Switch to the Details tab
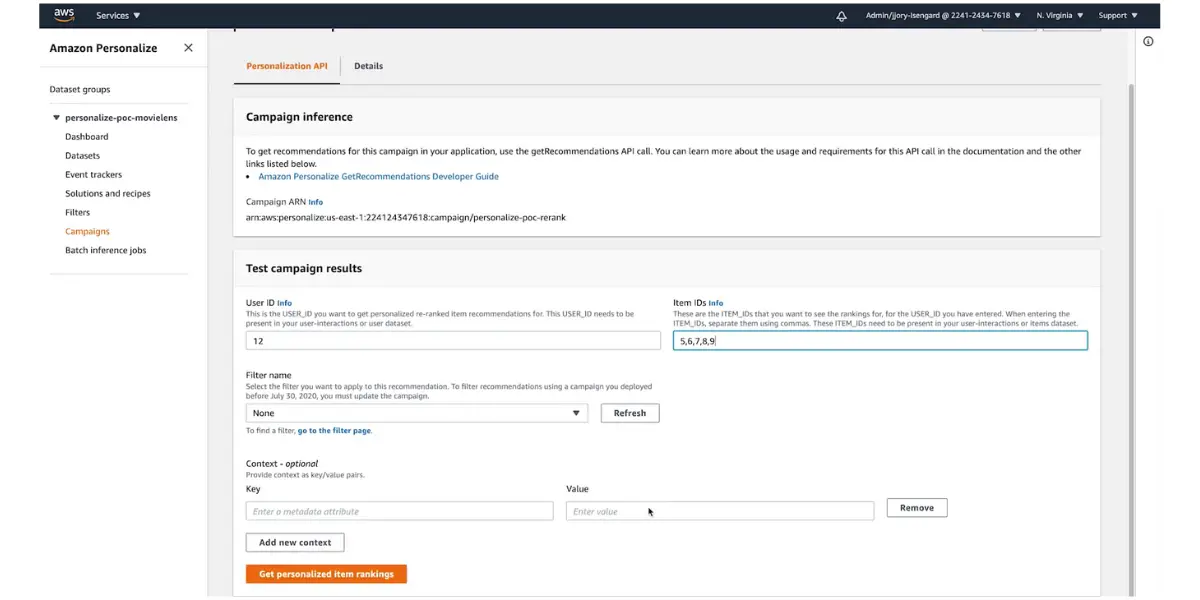This screenshot has width=1200, height=600. click(x=368, y=66)
